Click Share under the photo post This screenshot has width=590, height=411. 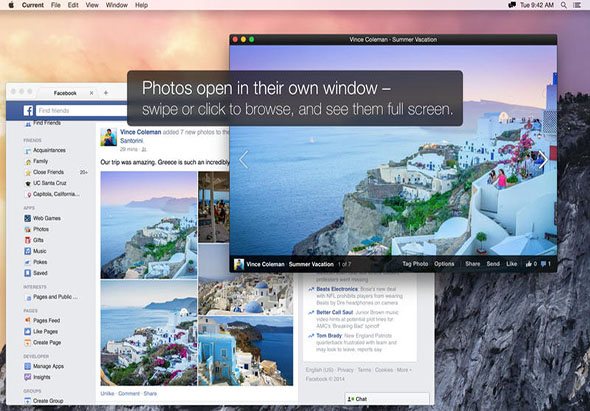[x=150, y=393]
